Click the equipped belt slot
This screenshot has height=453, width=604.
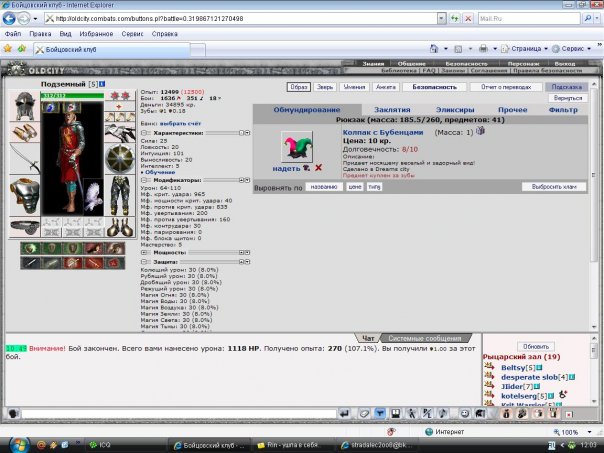click(25, 227)
